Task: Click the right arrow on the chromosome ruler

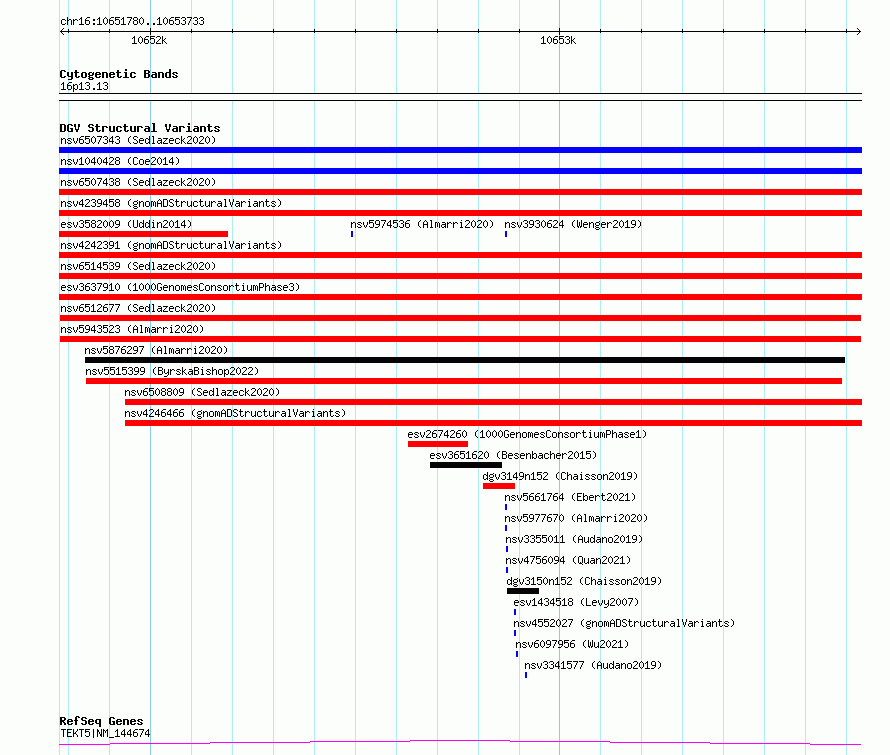Action: pos(858,32)
